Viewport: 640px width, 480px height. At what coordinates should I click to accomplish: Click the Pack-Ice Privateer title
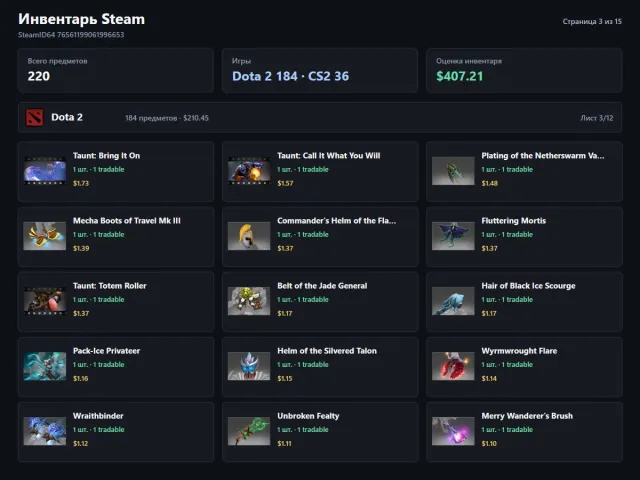click(x=106, y=351)
